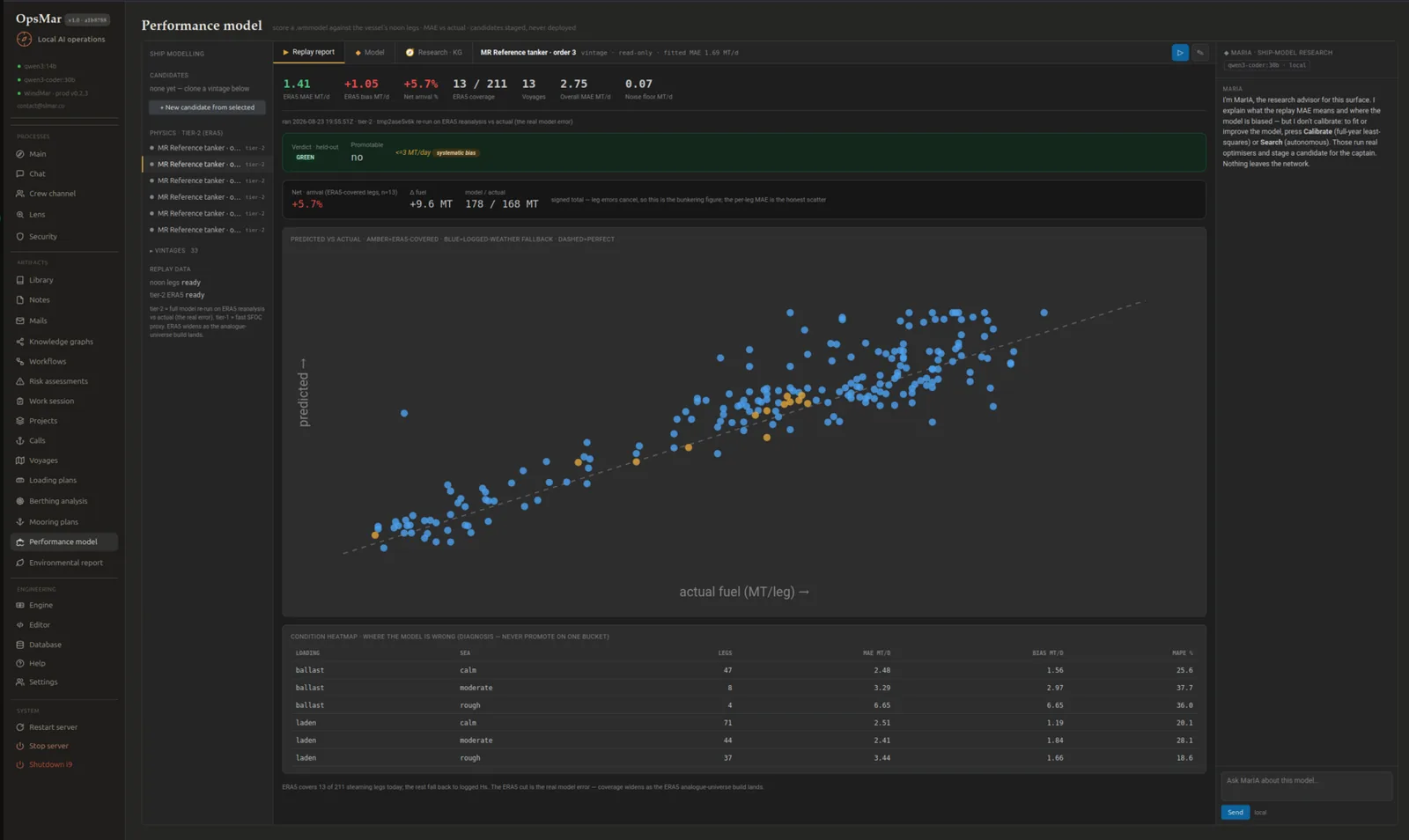Open Main via its sidebar icon
The width and height of the screenshot is (1409, 840).
coord(19,154)
